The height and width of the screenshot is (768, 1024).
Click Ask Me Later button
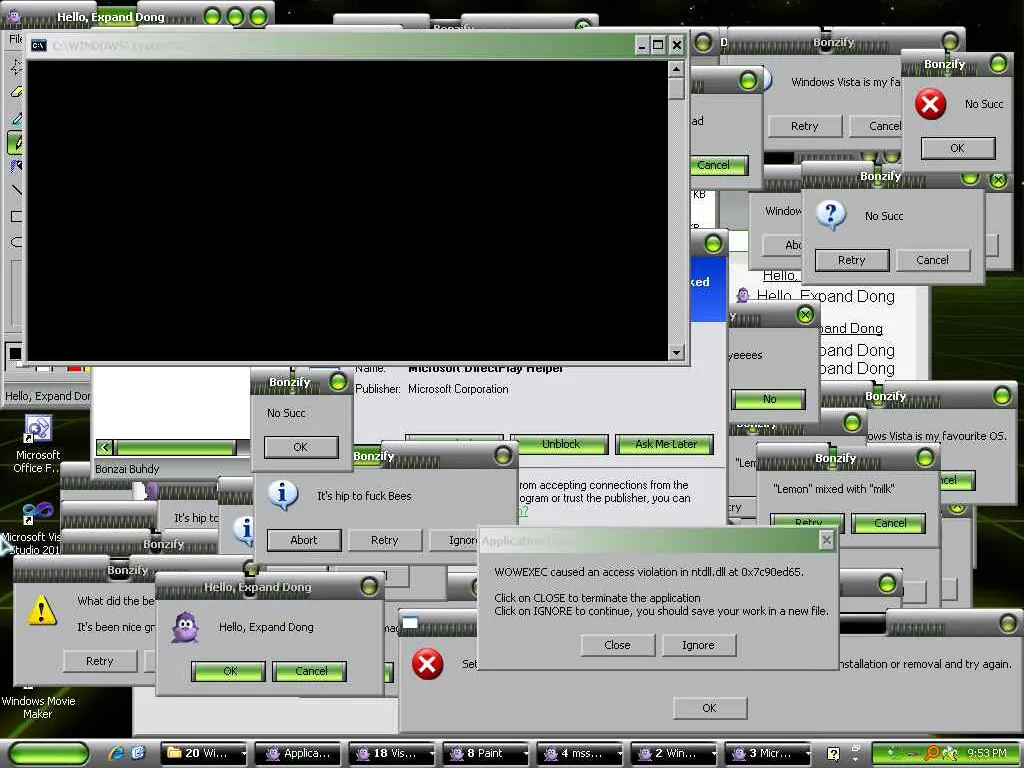click(665, 444)
